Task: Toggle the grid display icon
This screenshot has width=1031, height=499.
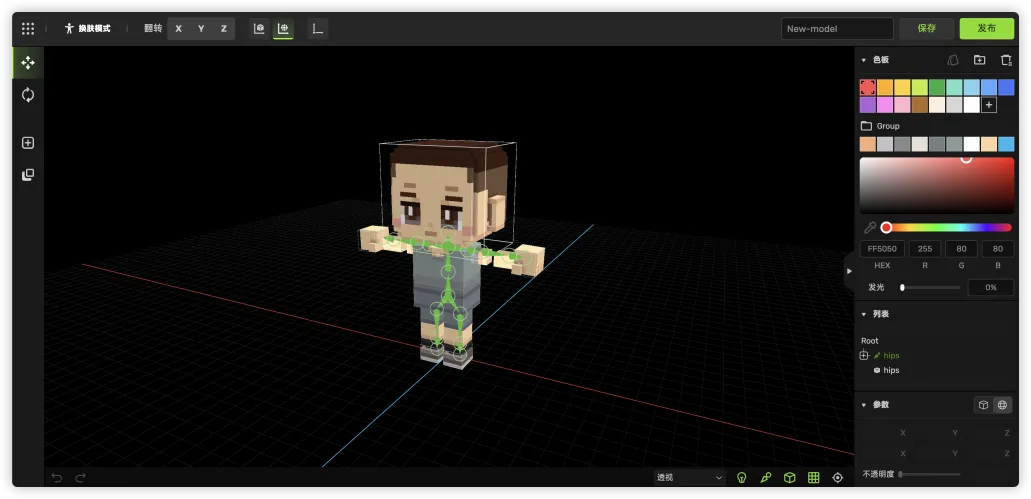Action: [814, 478]
